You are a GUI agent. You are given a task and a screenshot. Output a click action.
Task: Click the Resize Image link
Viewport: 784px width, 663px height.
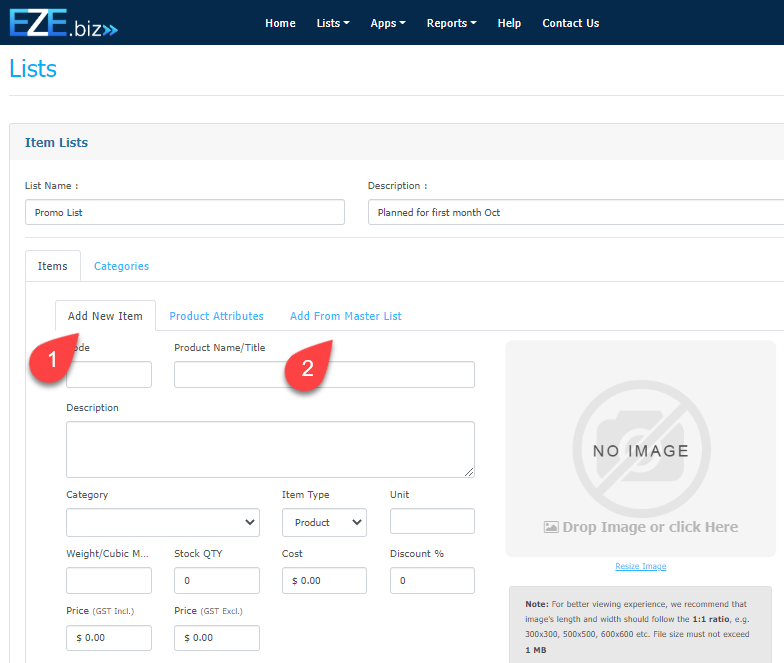640,566
